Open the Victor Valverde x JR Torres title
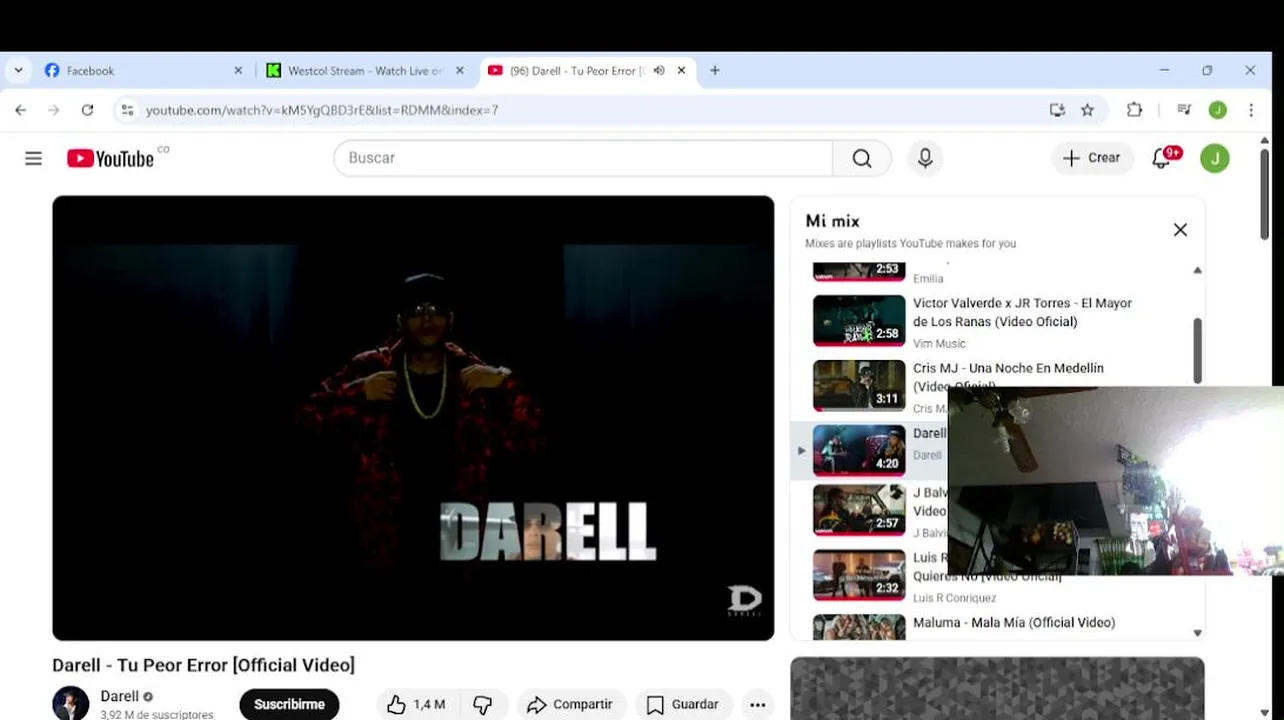Screen dimensions: 1284x720 pyautogui.click(x=1022, y=312)
